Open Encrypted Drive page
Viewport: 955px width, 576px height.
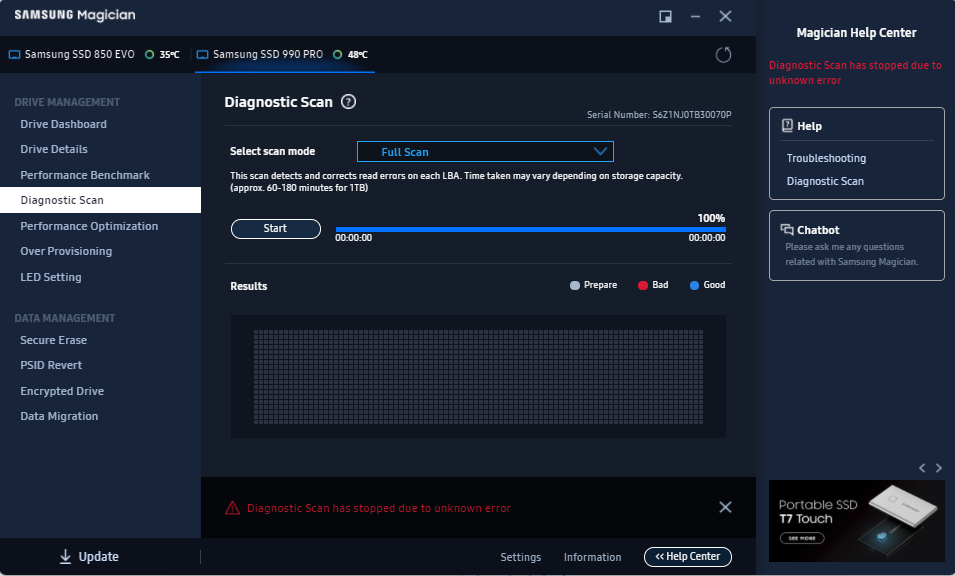tap(62, 391)
